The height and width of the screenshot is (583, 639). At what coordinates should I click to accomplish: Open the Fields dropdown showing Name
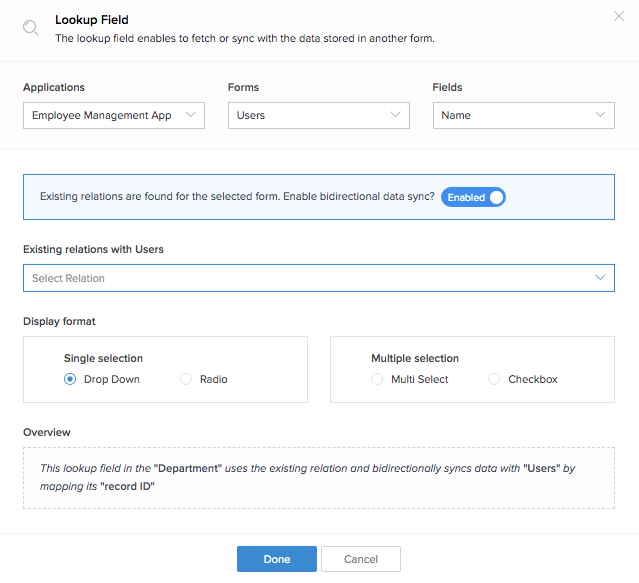[523, 115]
